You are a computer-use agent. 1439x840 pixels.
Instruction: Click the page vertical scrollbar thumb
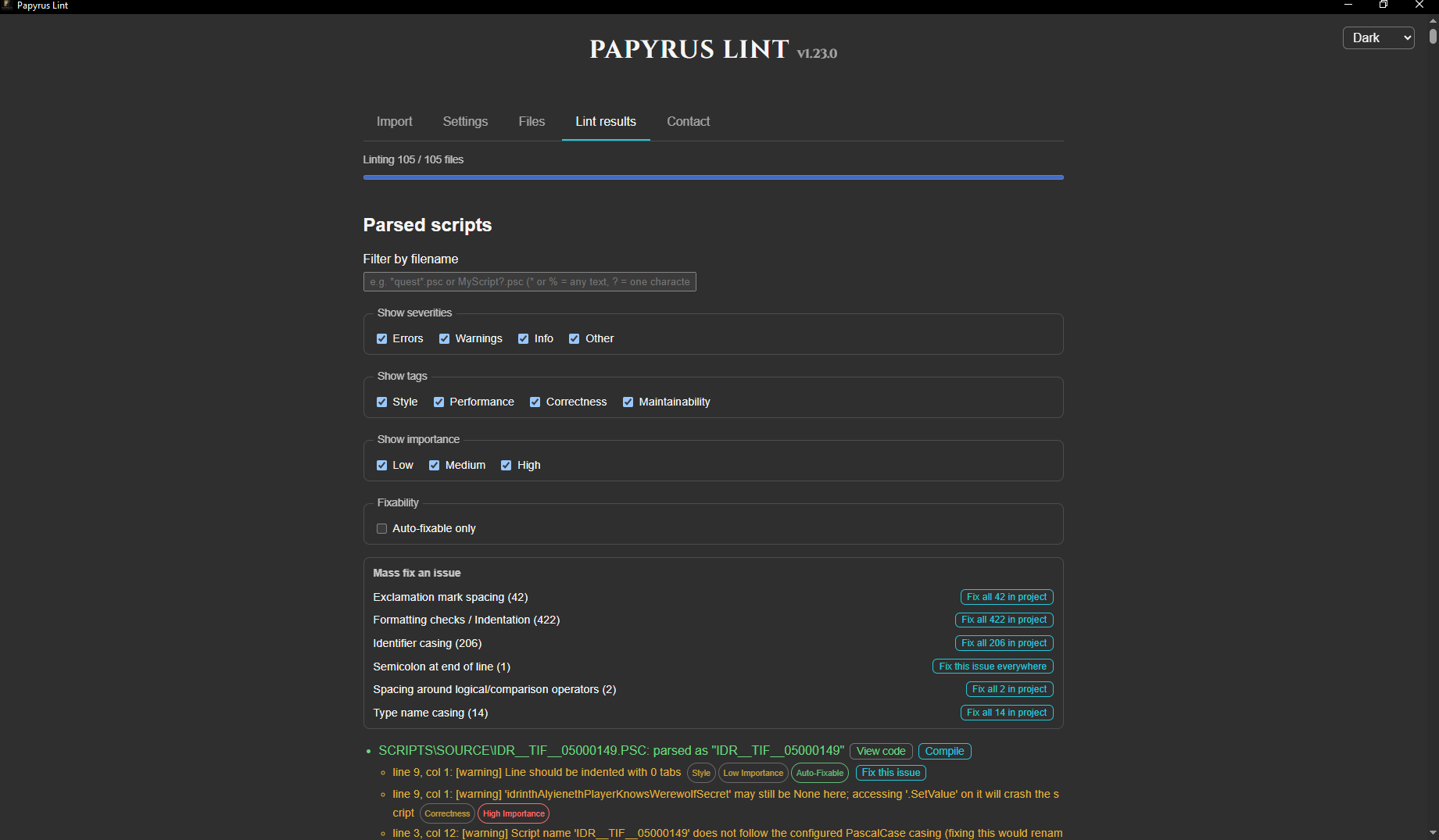[x=1433, y=36]
